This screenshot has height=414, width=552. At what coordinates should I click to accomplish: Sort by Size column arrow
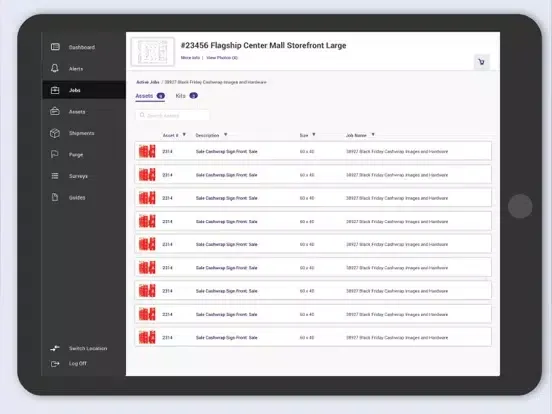[314, 135]
